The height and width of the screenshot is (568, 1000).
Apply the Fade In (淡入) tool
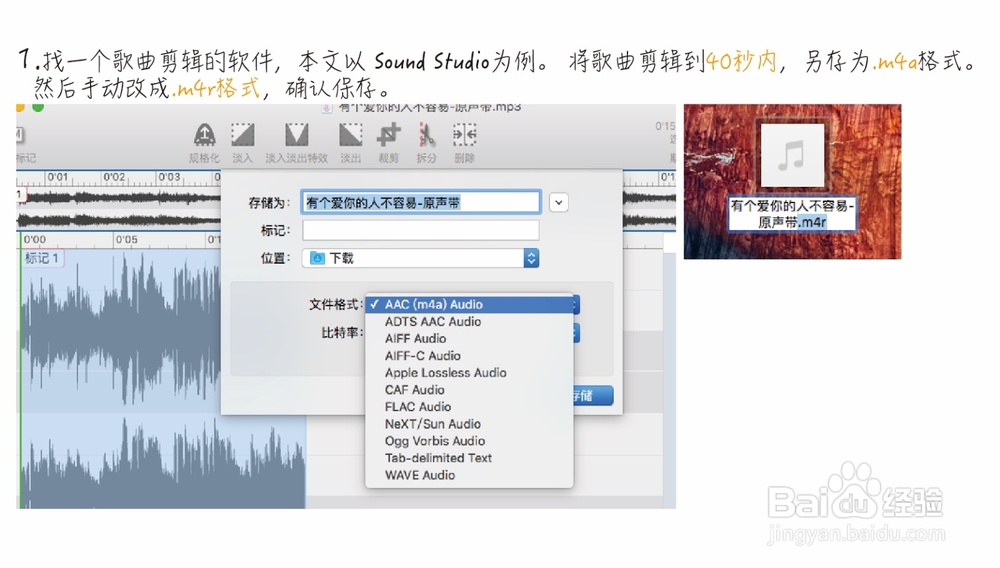[242, 135]
